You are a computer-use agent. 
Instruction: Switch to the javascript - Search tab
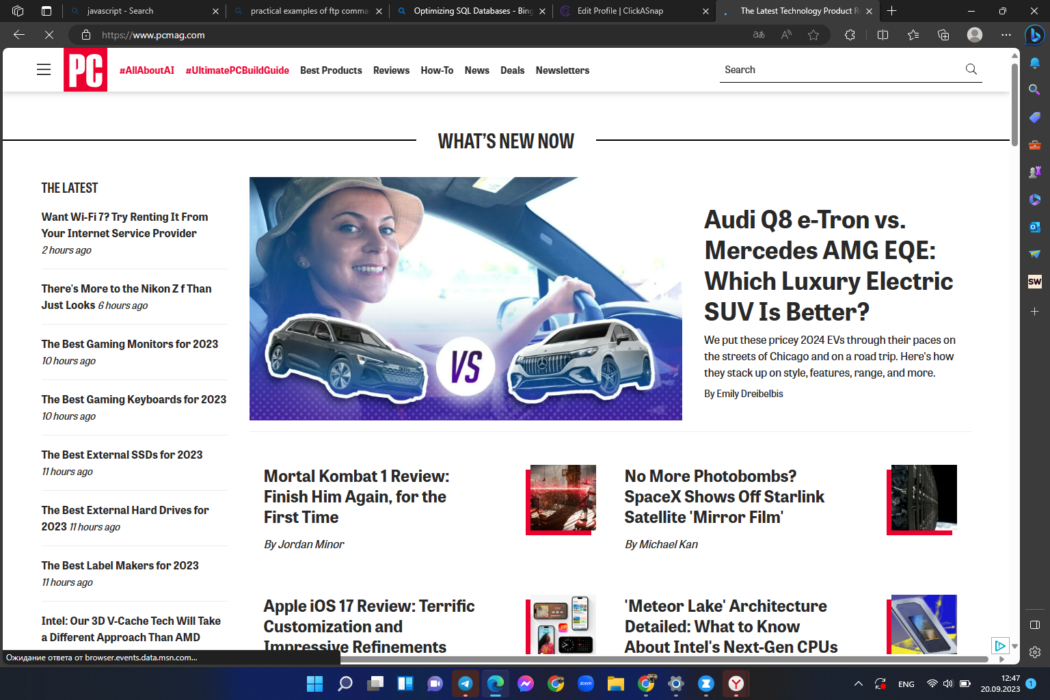coord(143,11)
